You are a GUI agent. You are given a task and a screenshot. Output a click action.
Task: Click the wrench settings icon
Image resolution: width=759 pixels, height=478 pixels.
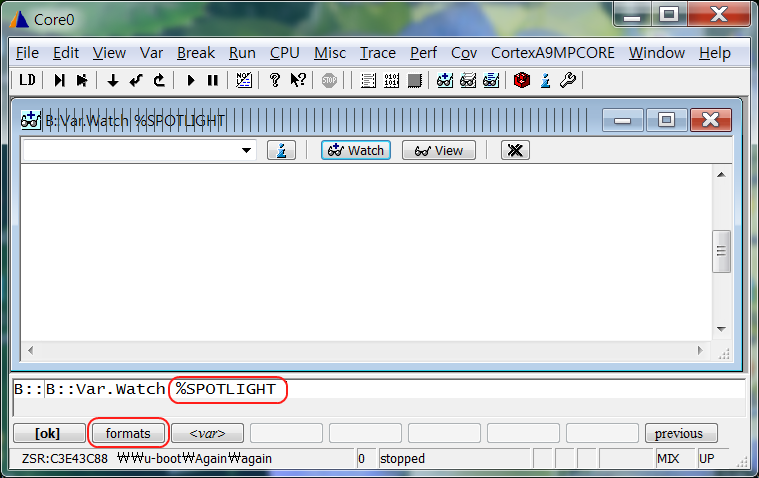567,80
